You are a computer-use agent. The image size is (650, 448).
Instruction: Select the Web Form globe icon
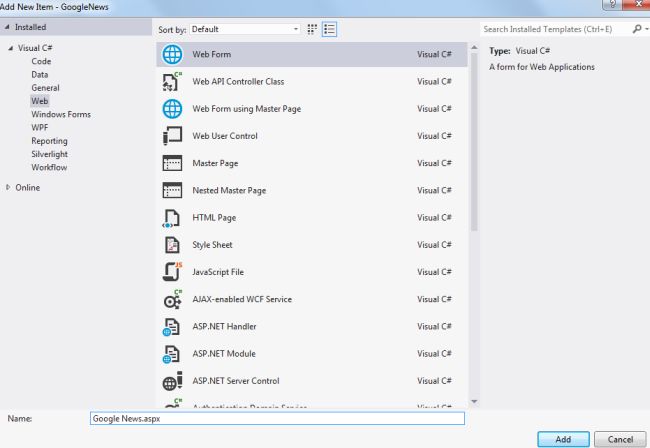(x=172, y=54)
